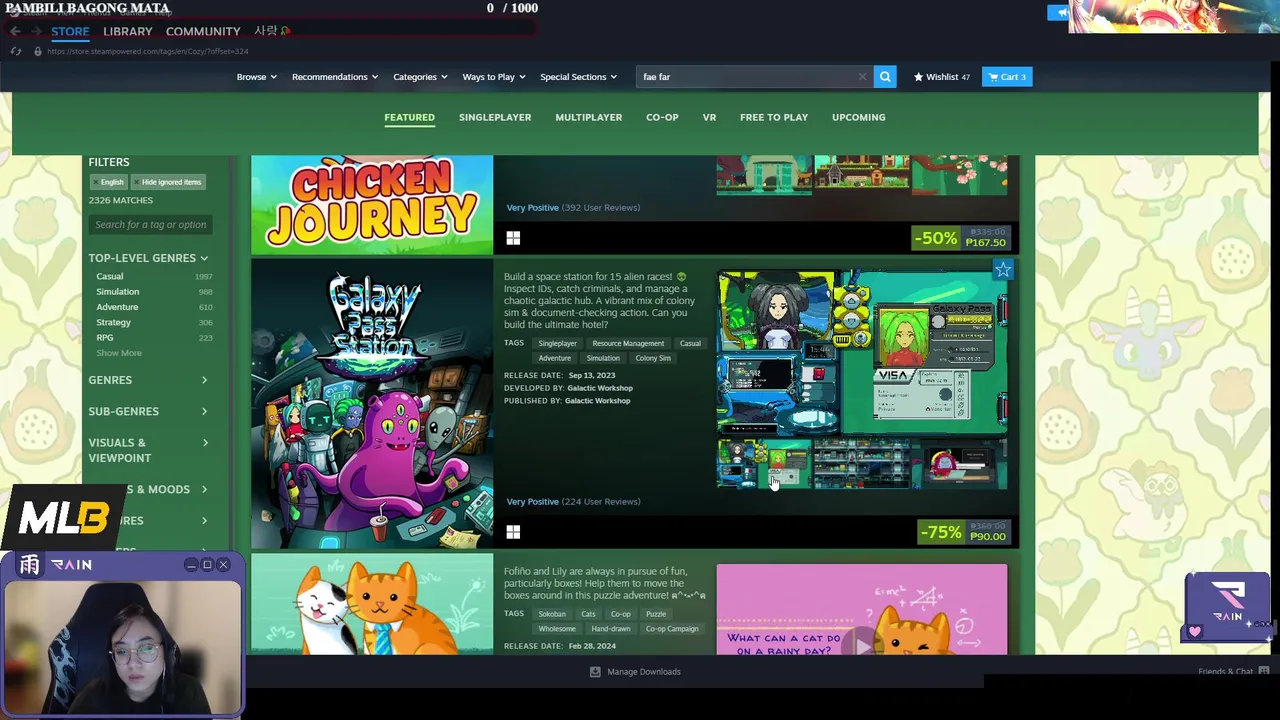The height and width of the screenshot is (720, 1280).
Task: Filter by the Simulation genre
Action: coord(118,292)
